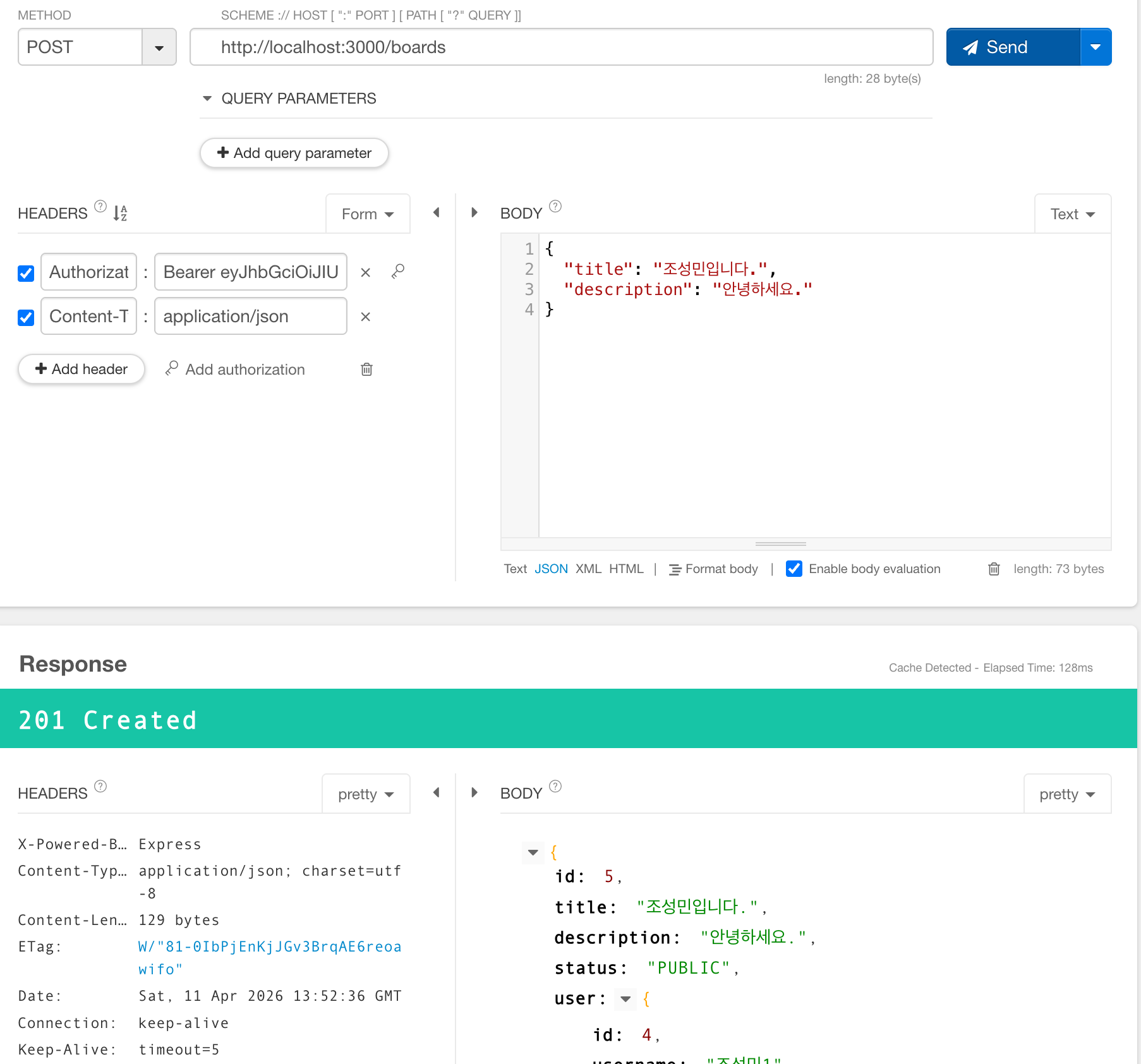This screenshot has width=1141, height=1064.
Task: Disable the Content-Type header checkbox
Action: tap(26, 317)
